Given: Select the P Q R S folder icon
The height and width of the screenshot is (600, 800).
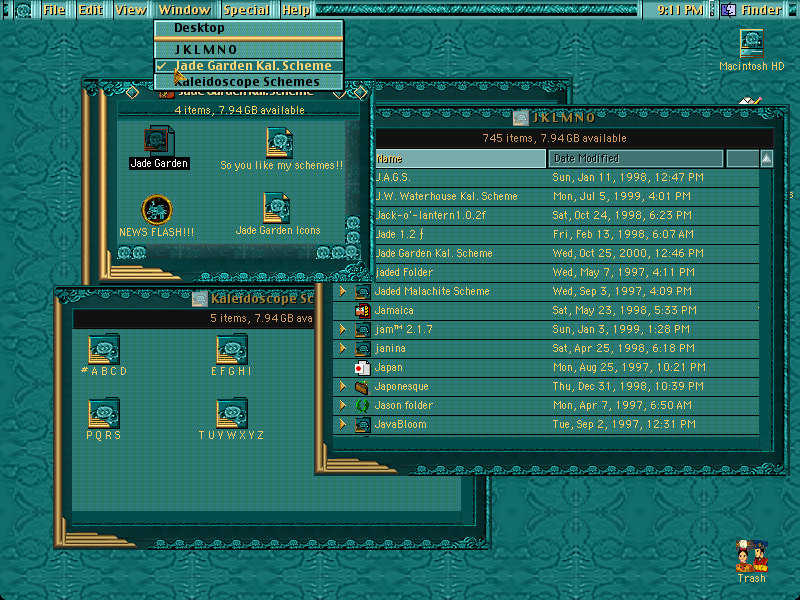Looking at the screenshot, I should point(104,413).
